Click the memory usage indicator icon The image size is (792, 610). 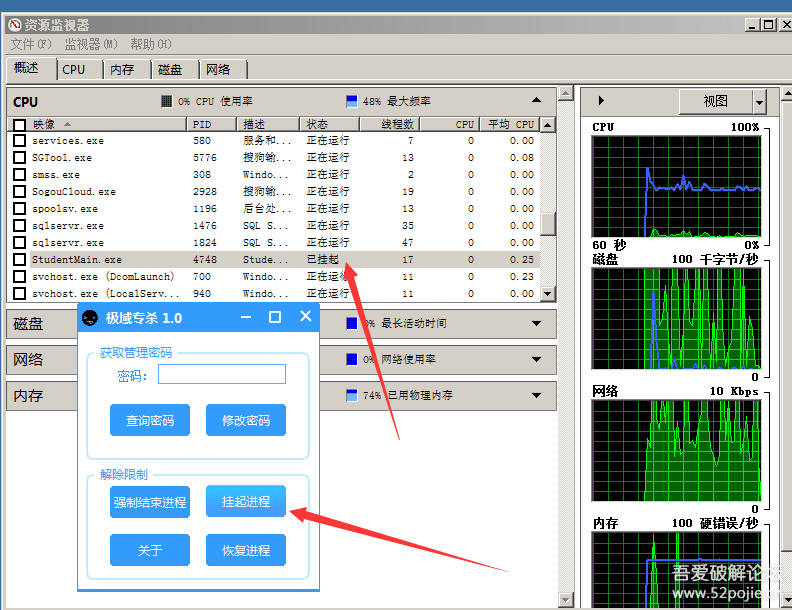coord(351,395)
